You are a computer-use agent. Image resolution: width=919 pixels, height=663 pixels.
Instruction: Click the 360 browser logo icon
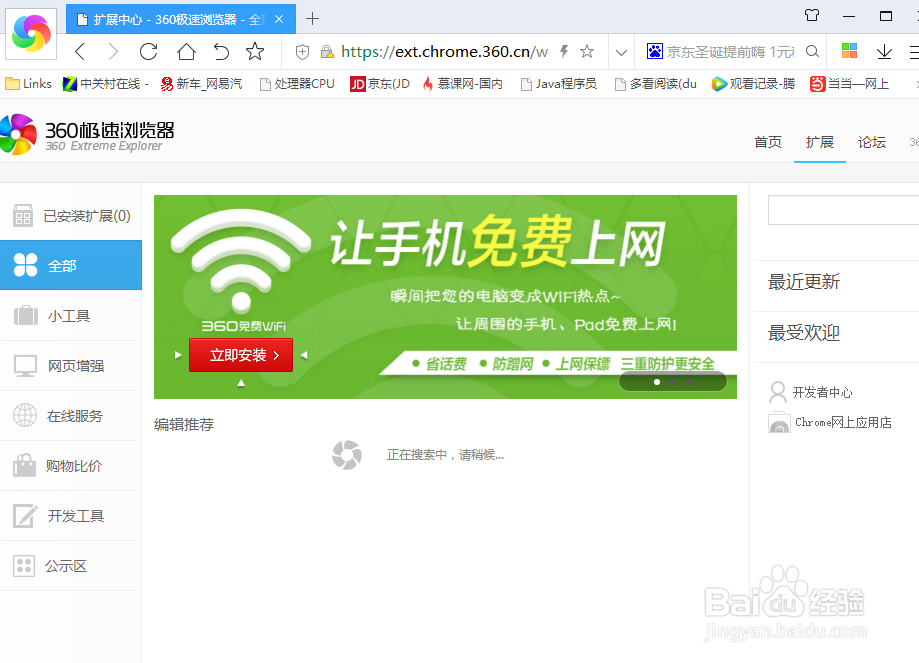tap(31, 33)
